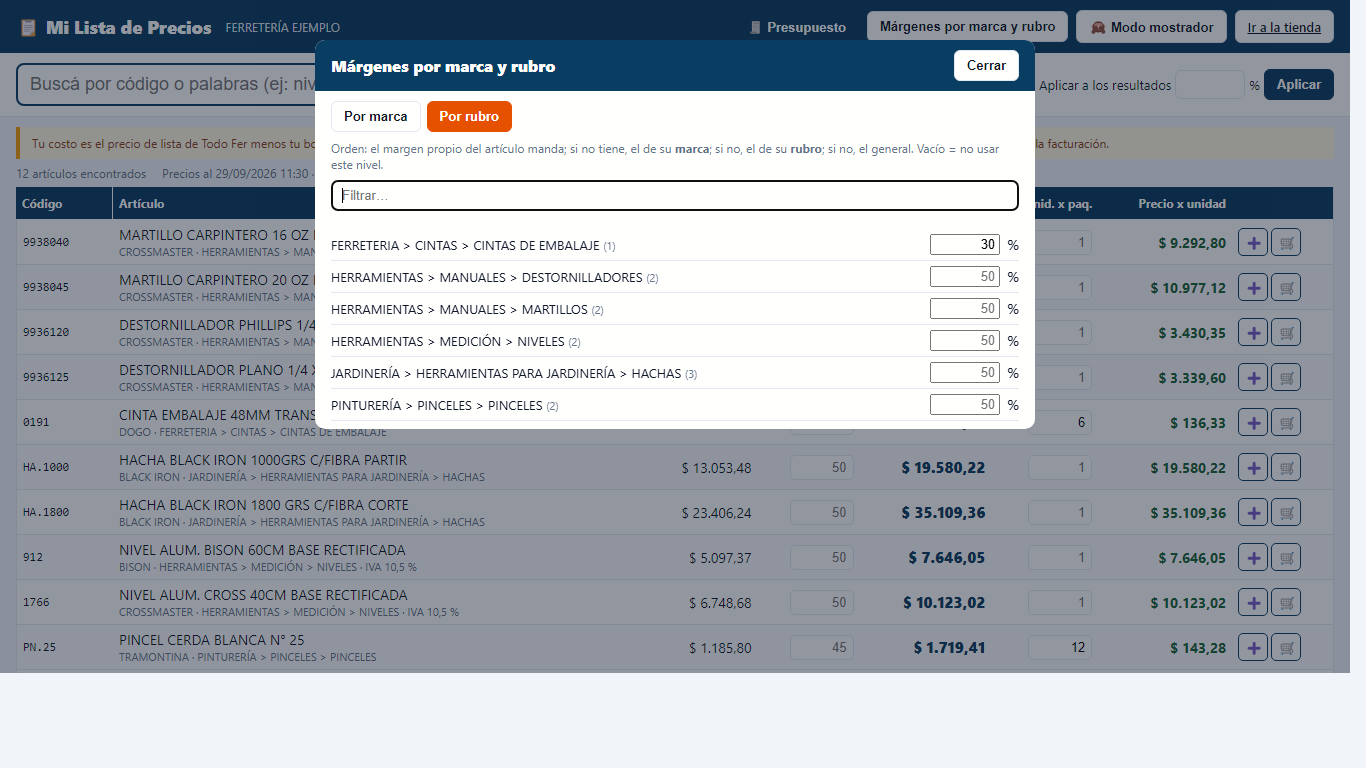The height and width of the screenshot is (768, 1366).
Task: Click the Mi Lista de Precios title
Action: (129, 28)
